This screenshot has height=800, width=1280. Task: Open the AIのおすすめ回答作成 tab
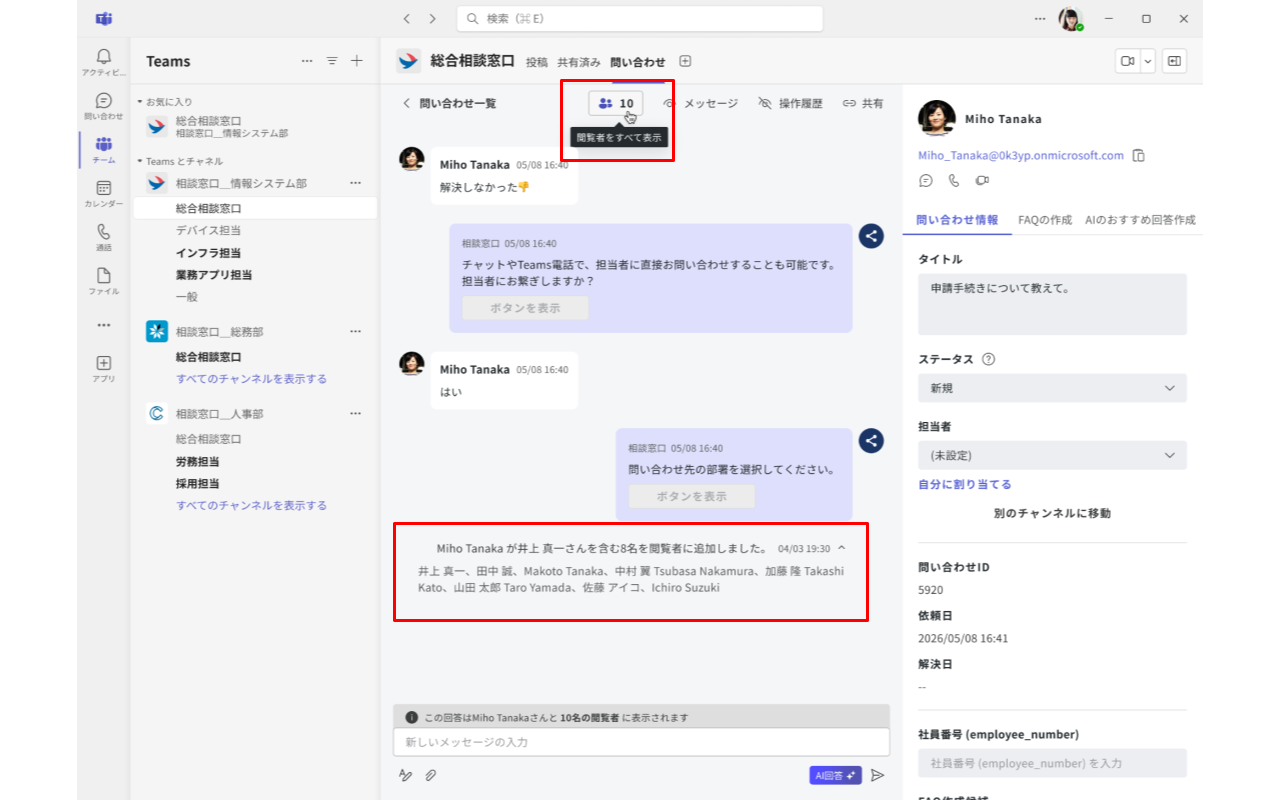[x=1140, y=220]
